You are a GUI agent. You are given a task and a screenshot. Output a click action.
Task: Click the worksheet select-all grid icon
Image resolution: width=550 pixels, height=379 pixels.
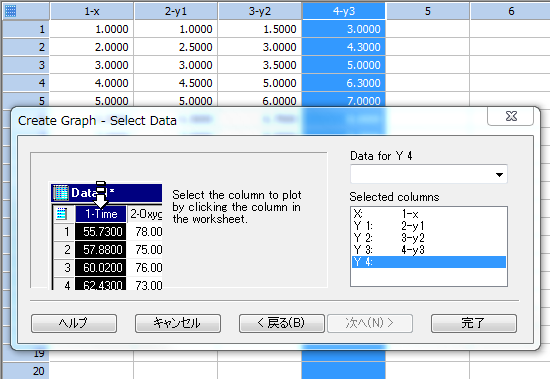pyautogui.click(x=10, y=11)
